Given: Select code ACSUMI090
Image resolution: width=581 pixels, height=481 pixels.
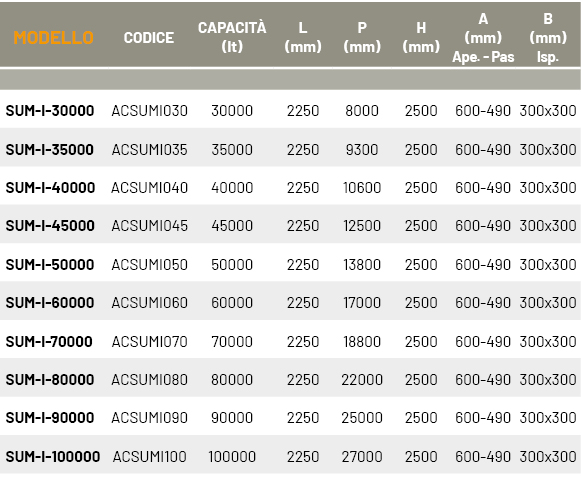Looking at the screenshot, I should (x=150, y=418).
